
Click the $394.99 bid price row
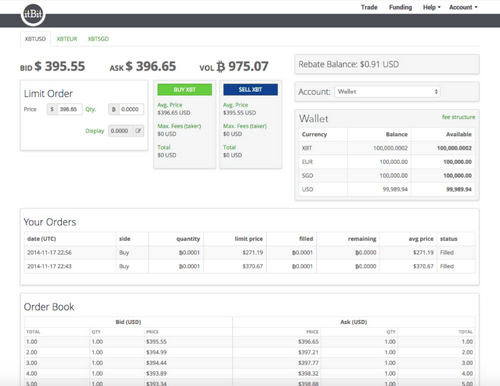click(x=128, y=352)
